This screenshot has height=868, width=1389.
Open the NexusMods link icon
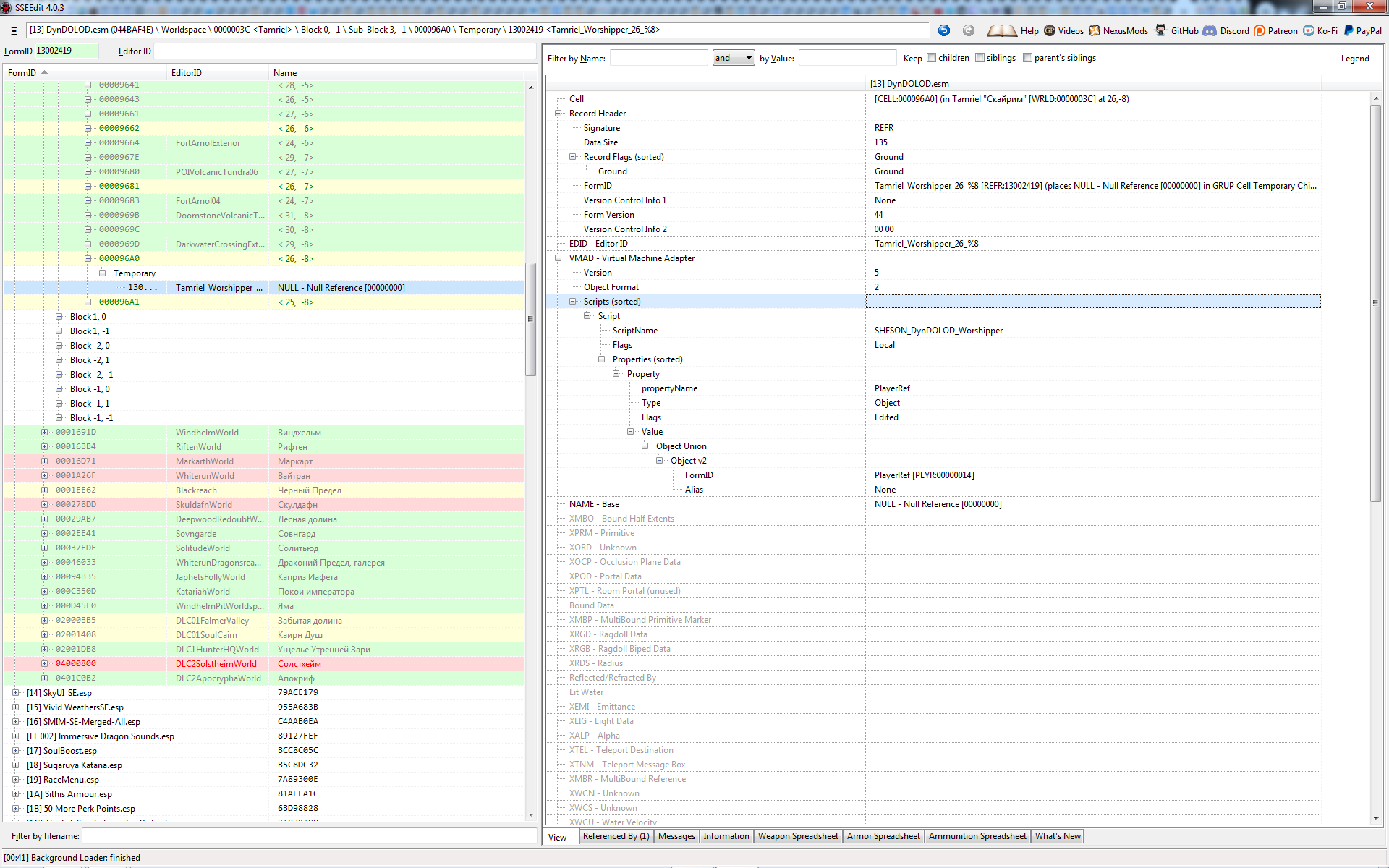pos(1095,30)
